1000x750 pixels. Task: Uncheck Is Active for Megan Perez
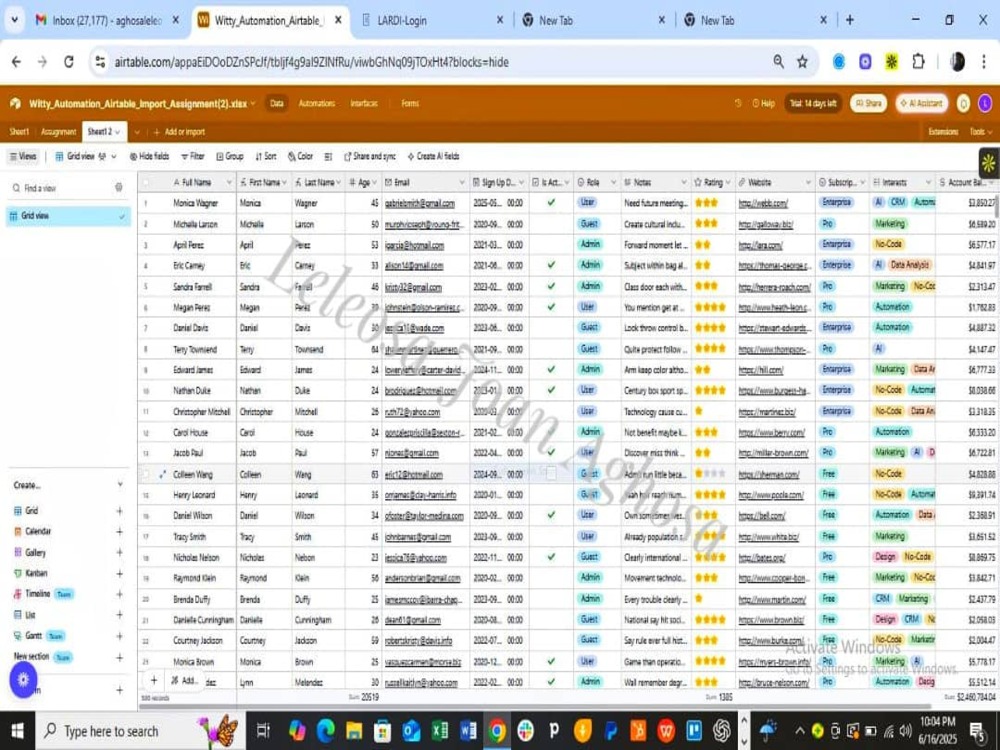click(551, 307)
